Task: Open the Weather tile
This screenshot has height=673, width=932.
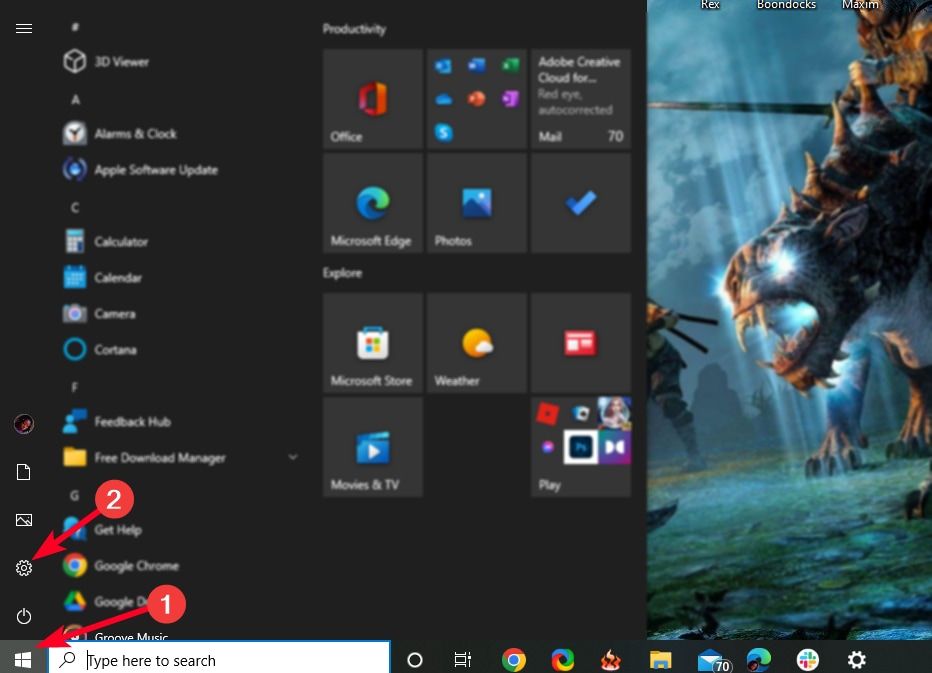Action: pyautogui.click(x=476, y=343)
